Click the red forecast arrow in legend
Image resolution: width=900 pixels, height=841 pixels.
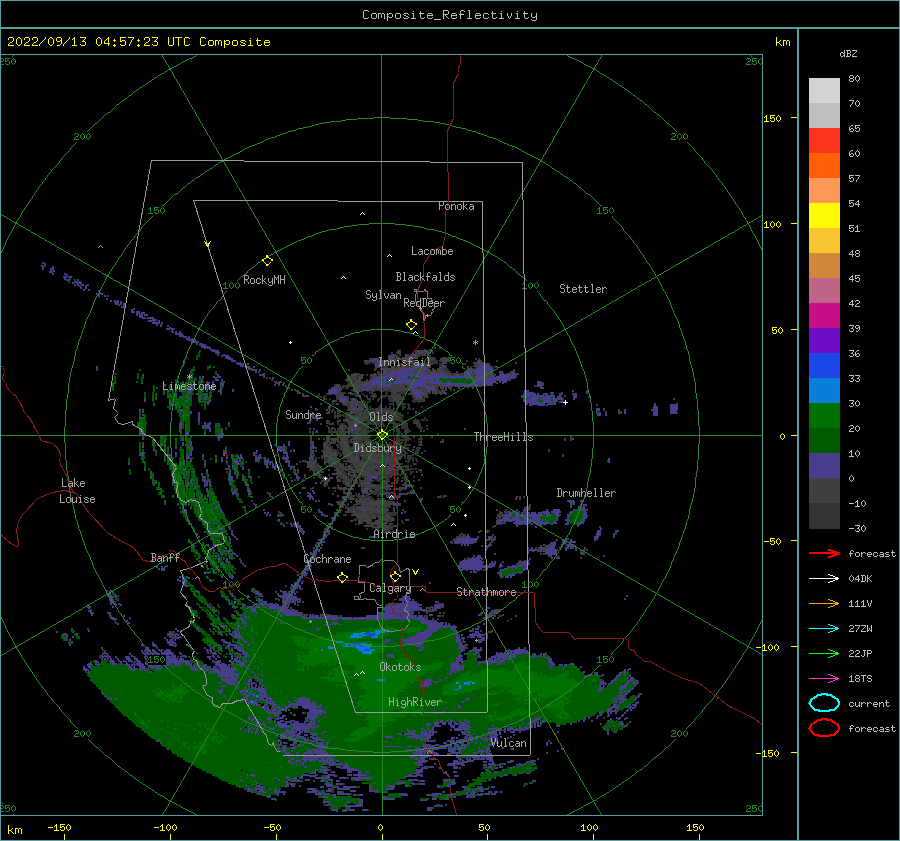point(824,553)
